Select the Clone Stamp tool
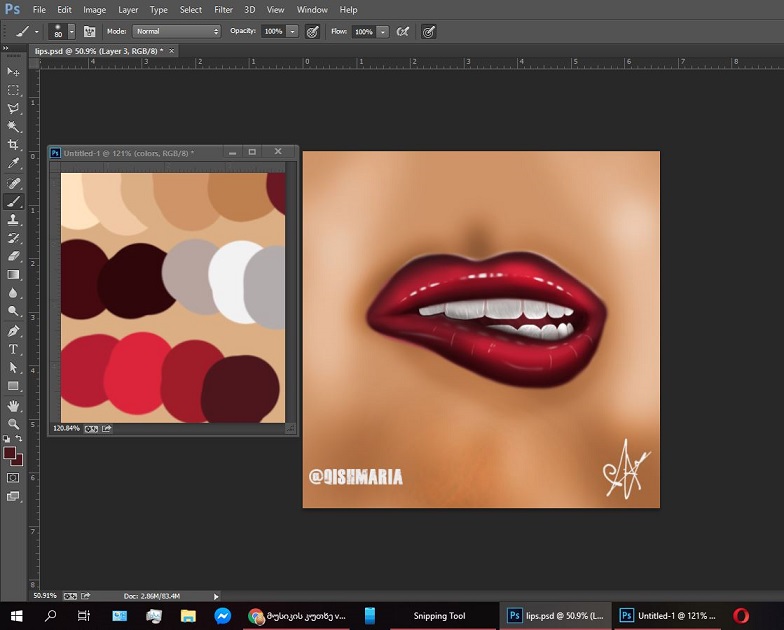This screenshot has width=784, height=630. tap(14, 220)
